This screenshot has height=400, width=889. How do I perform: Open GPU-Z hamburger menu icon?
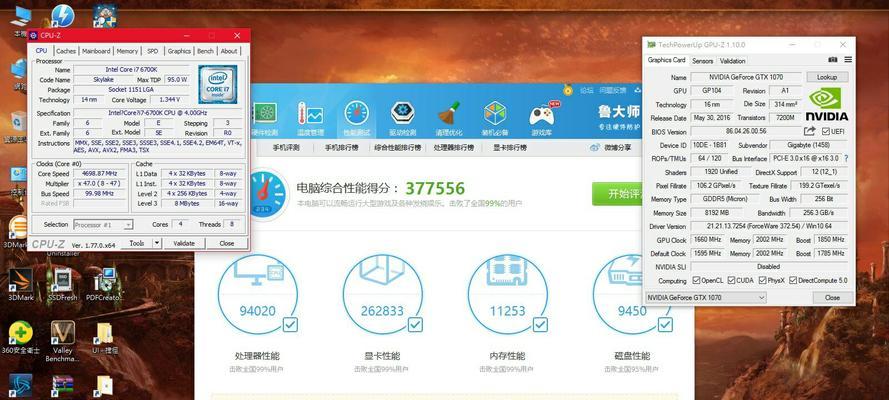pos(848,59)
